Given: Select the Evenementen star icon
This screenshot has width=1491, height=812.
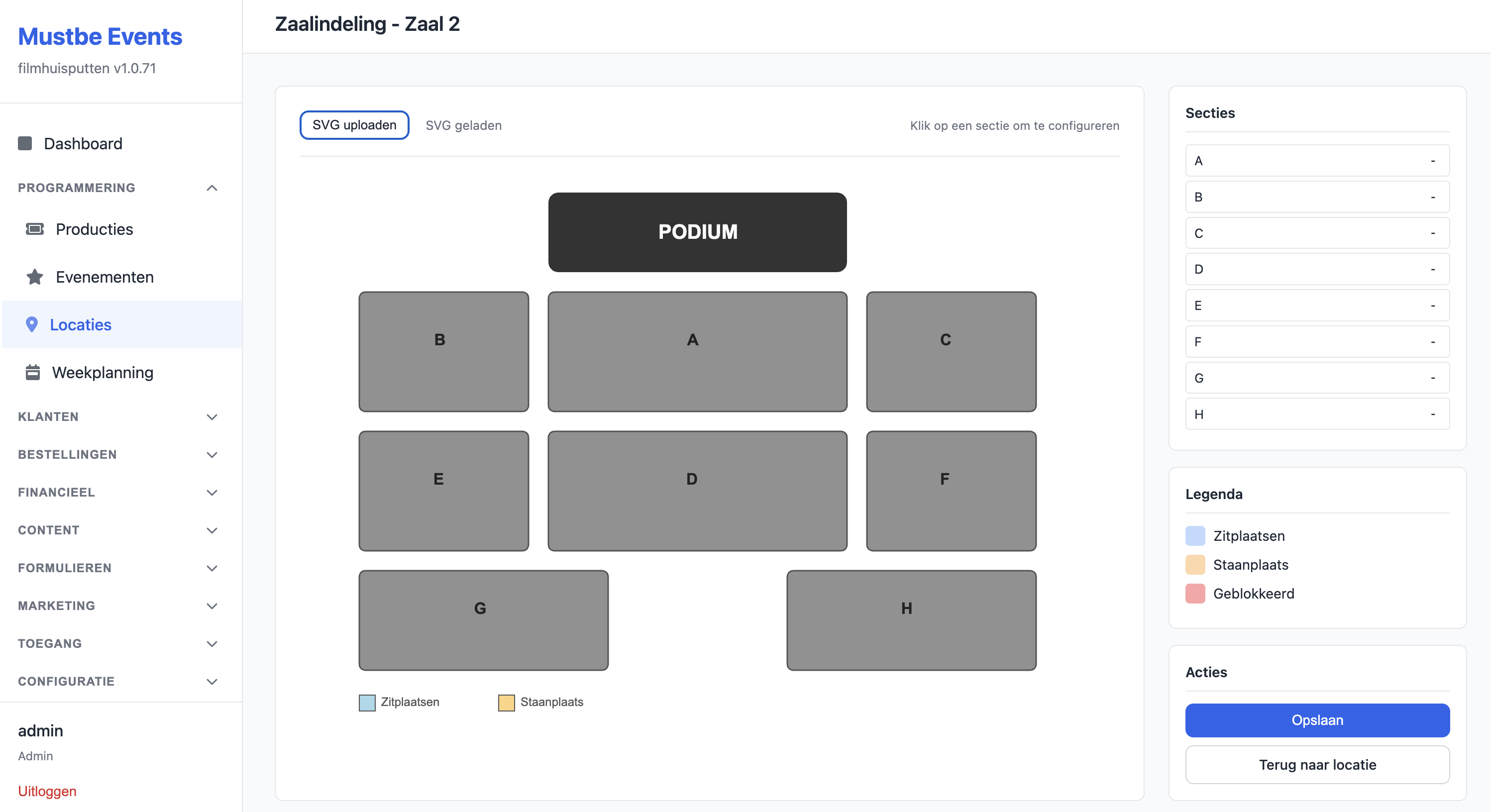Looking at the screenshot, I should tap(35, 277).
